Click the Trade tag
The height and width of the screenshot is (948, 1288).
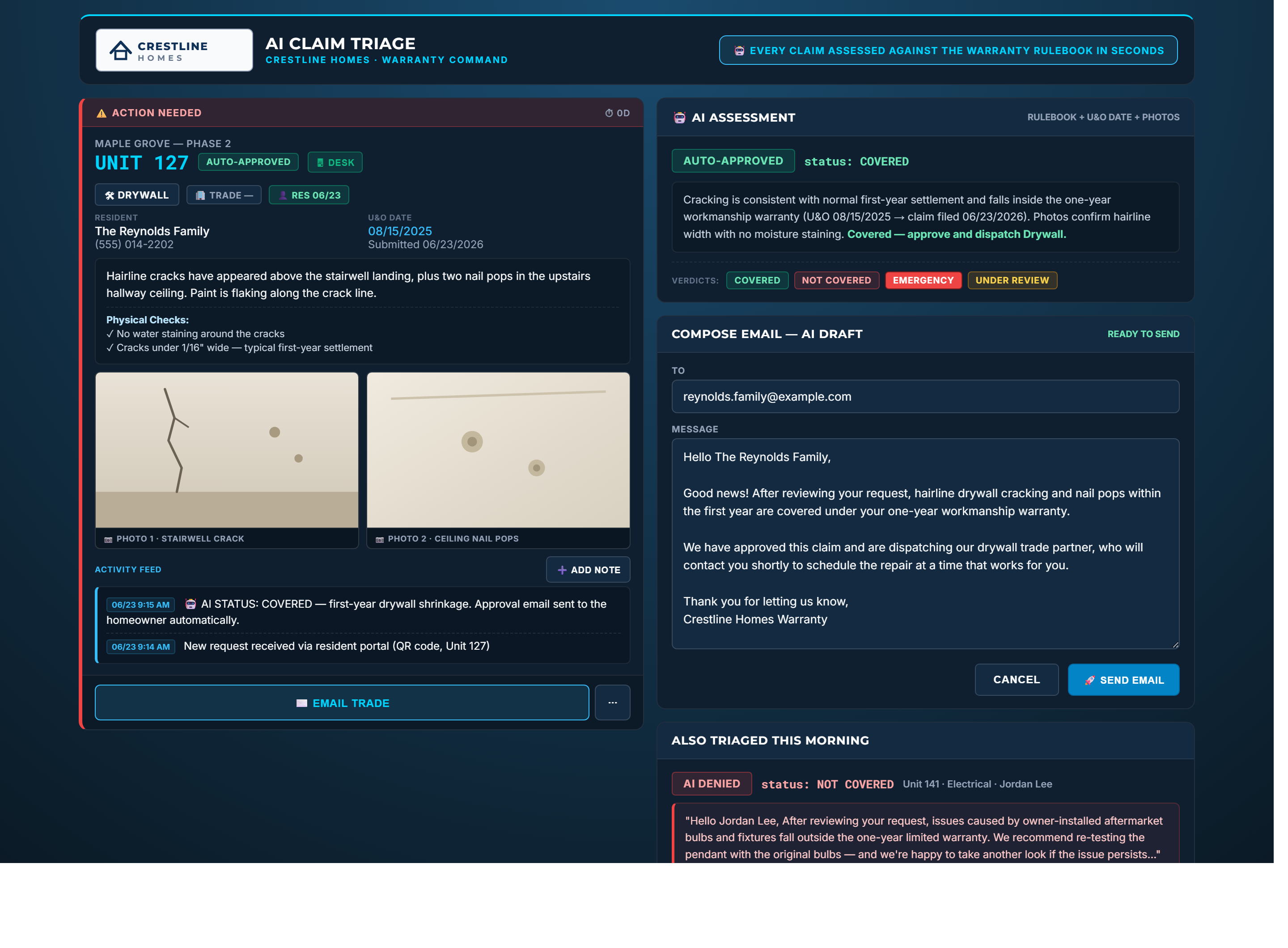224,195
